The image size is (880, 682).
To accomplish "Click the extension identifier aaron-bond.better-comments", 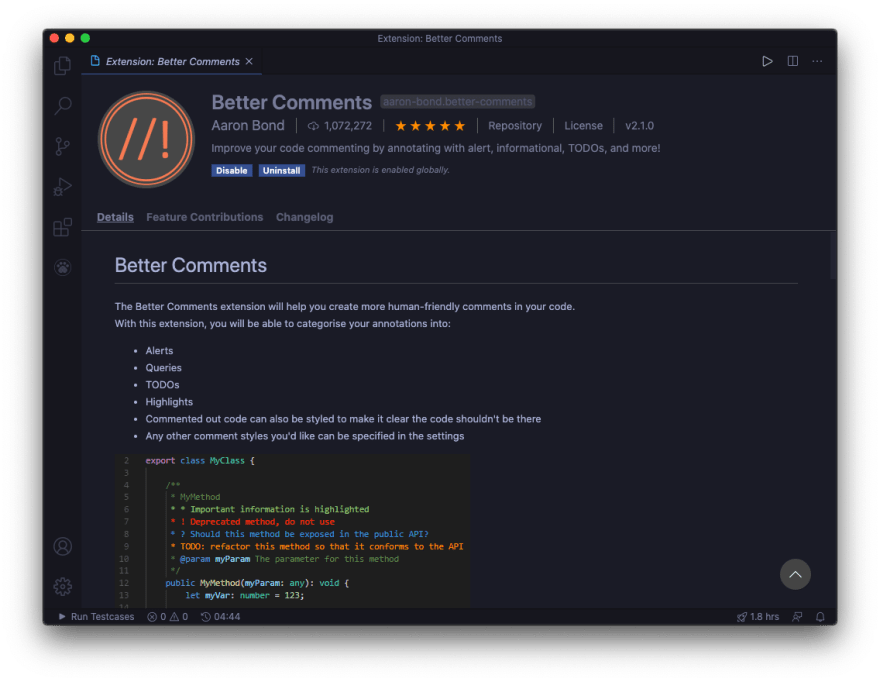I will (x=457, y=102).
